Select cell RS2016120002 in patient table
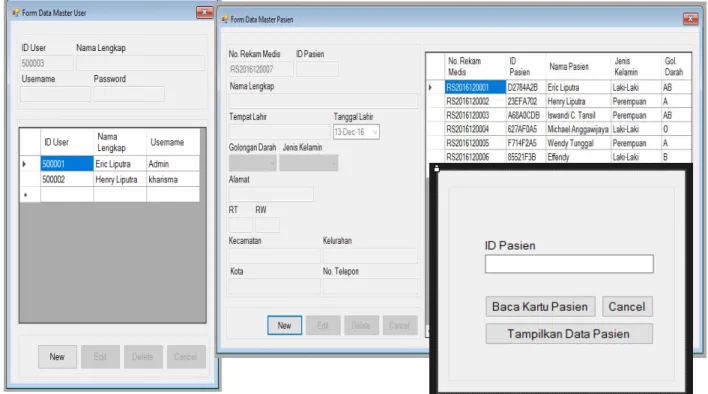 [x=475, y=101]
